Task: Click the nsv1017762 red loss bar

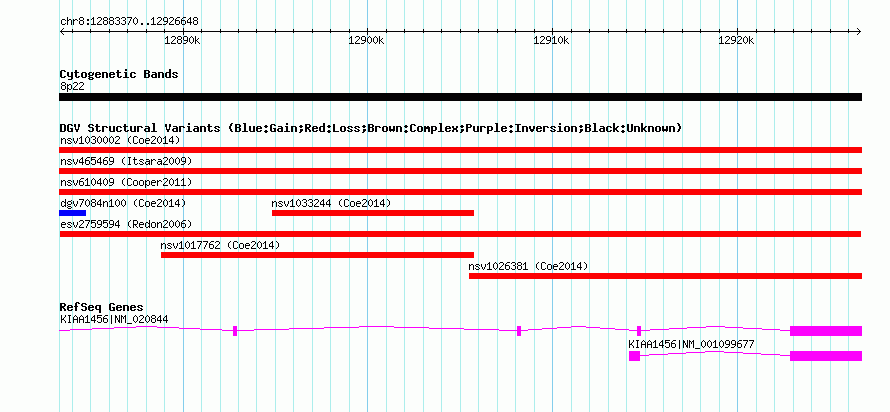Action: (317, 255)
